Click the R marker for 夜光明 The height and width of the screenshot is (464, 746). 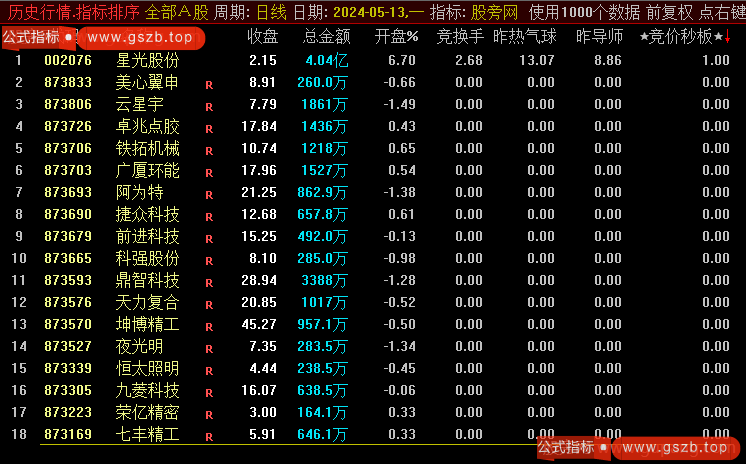point(209,348)
